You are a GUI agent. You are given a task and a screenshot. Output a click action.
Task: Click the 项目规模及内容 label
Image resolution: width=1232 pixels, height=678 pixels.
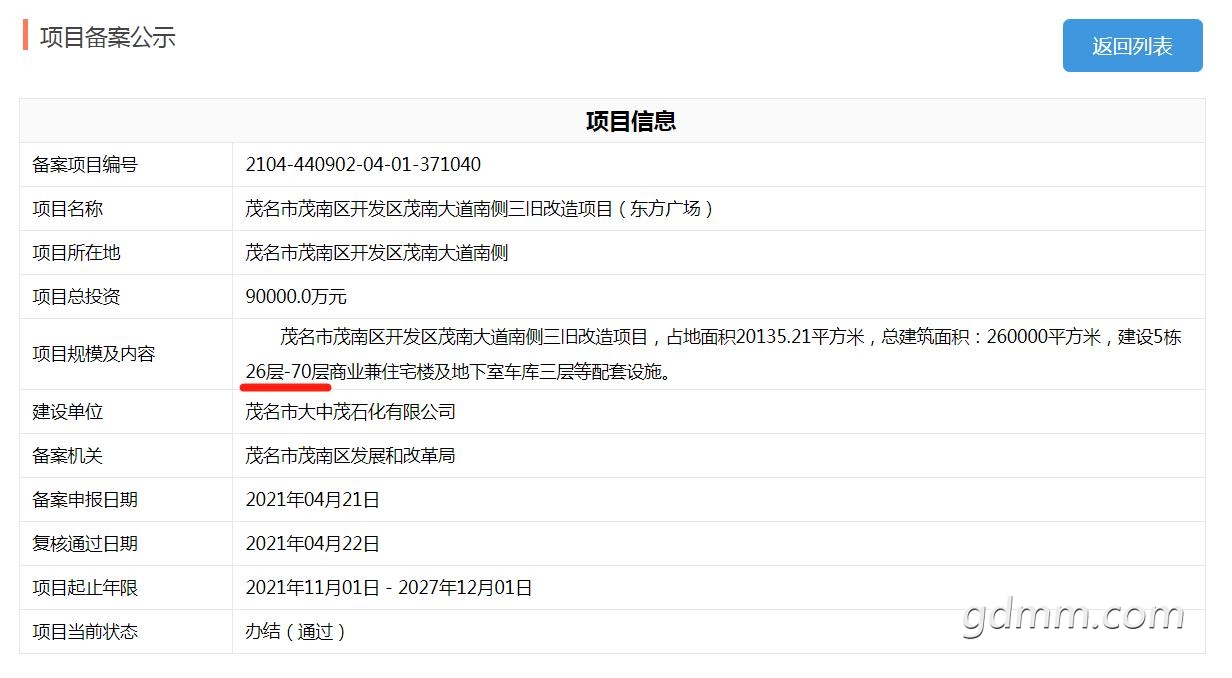pyautogui.click(x=94, y=354)
